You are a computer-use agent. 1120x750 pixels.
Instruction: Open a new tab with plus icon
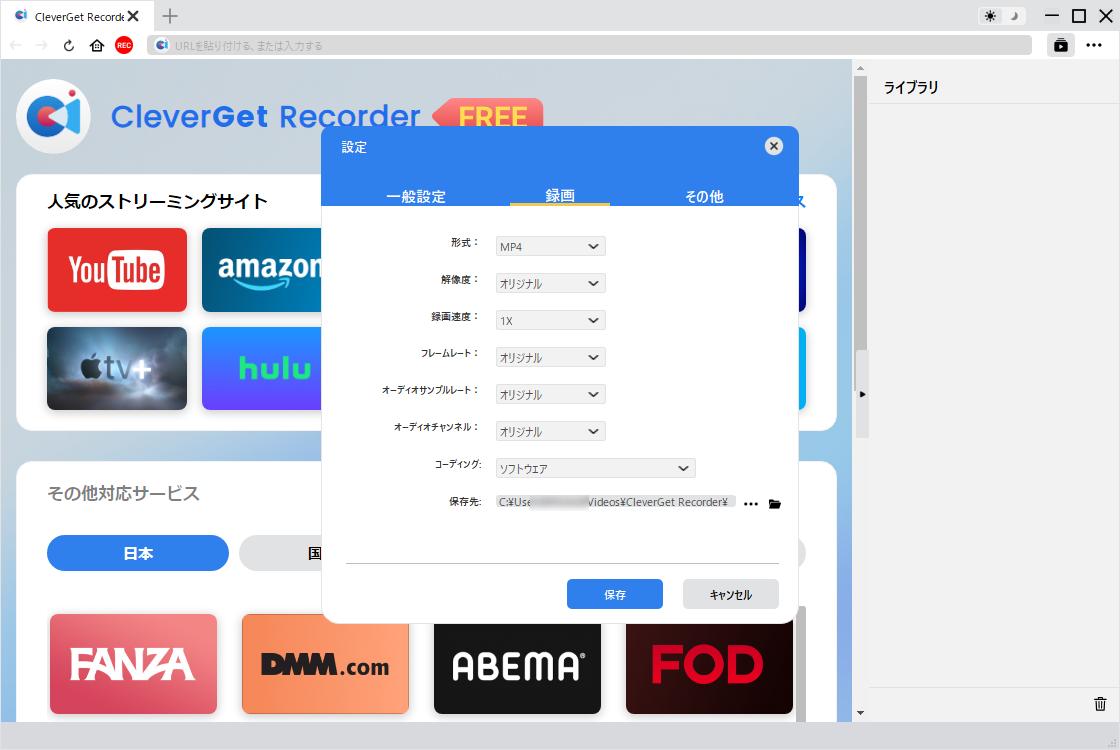pos(170,16)
